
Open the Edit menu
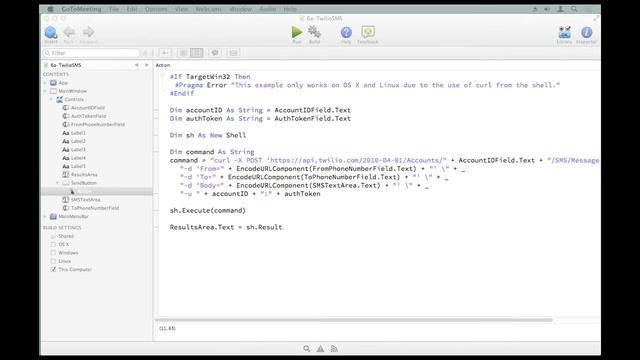coord(132,9)
